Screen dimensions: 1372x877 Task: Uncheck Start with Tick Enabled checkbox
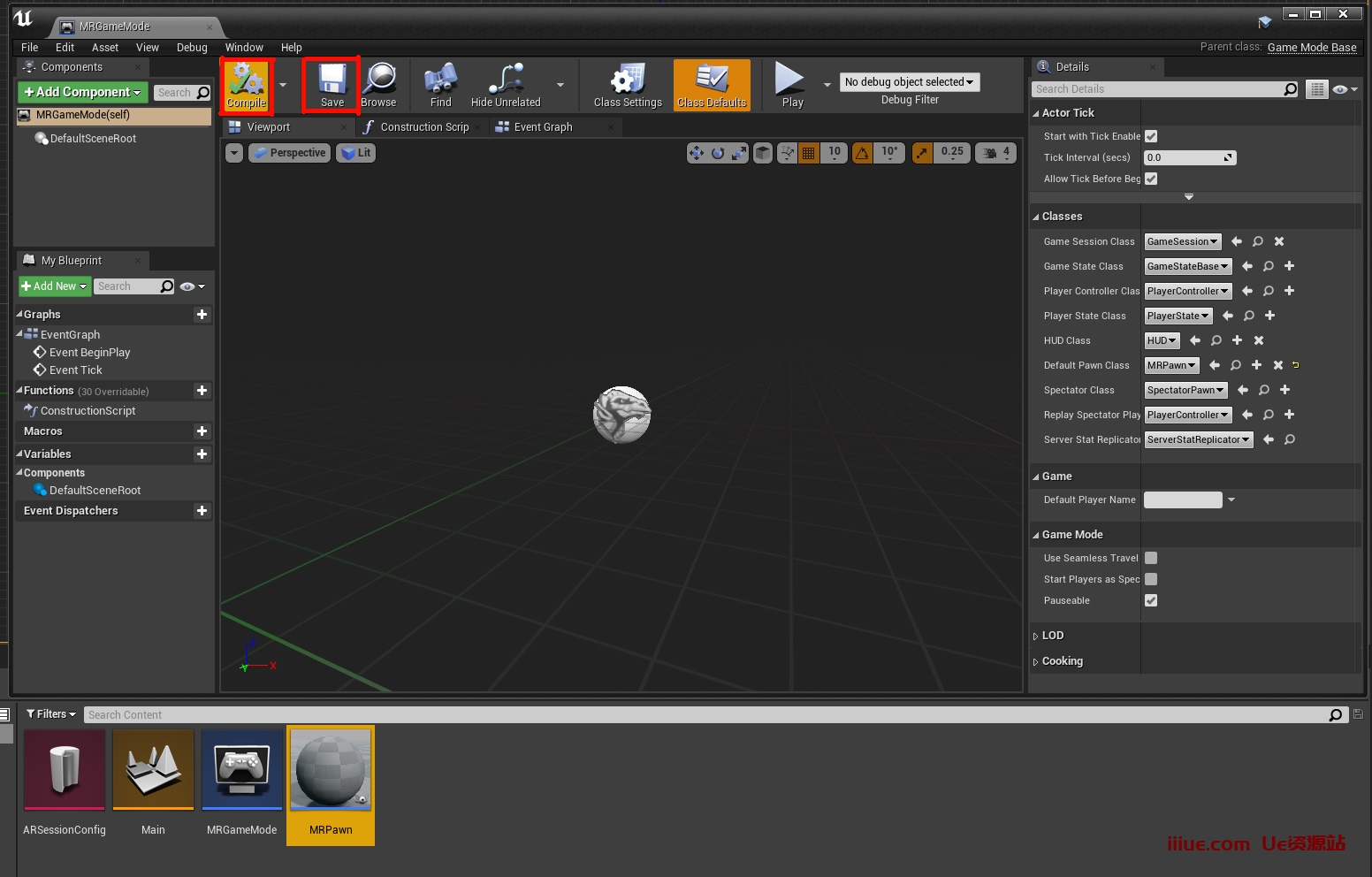tap(1151, 136)
